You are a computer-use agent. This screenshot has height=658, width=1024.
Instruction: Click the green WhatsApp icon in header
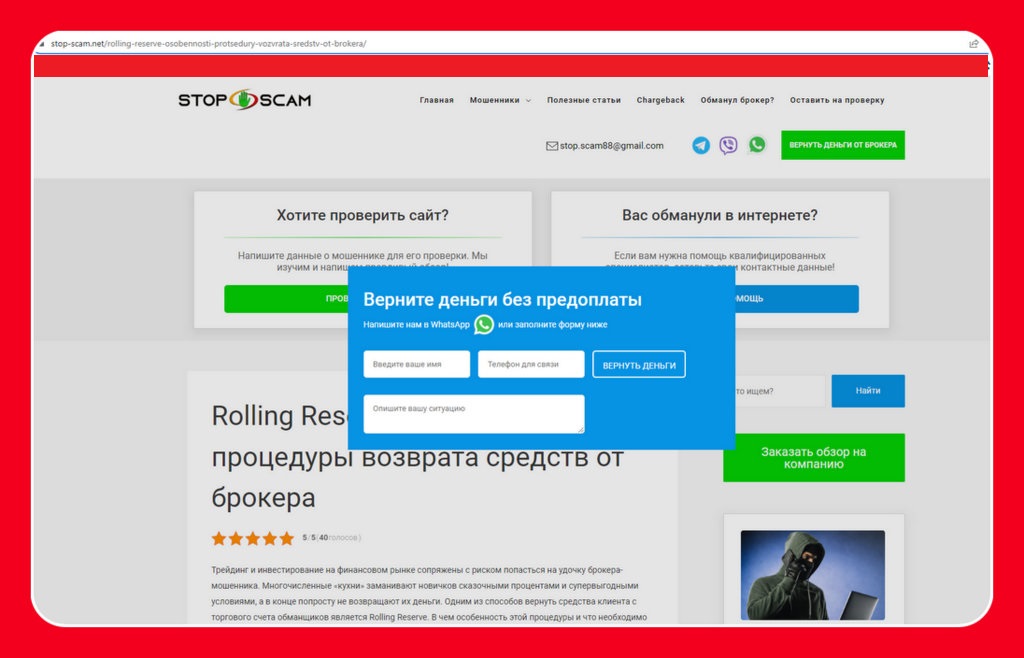coord(757,145)
